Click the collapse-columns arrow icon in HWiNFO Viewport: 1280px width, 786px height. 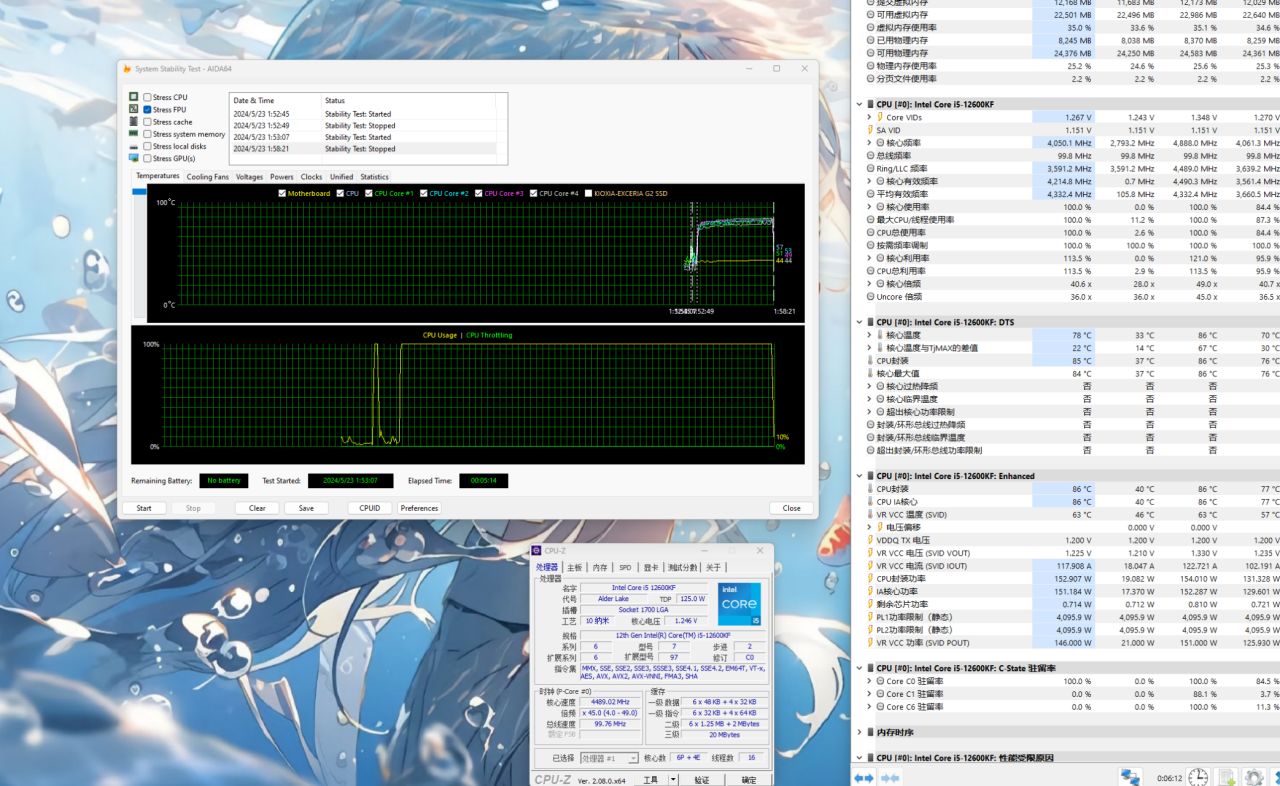click(x=889, y=778)
